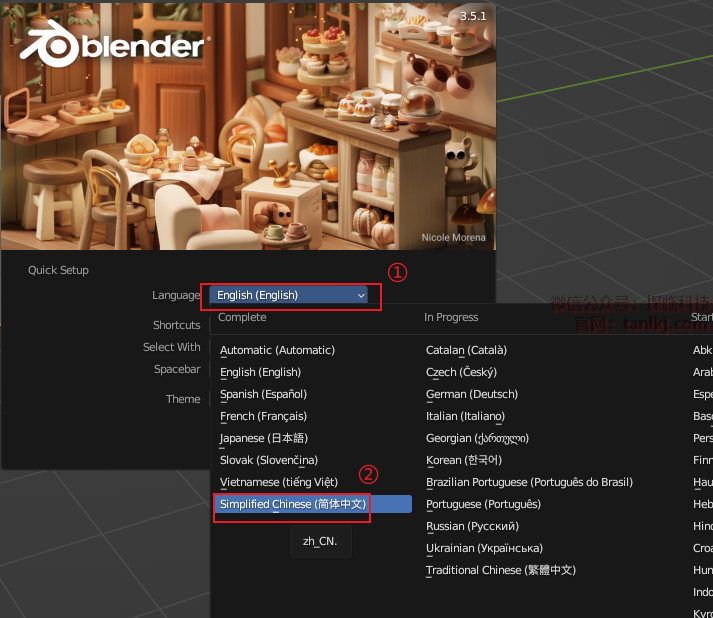
Task: Pick Ukrainian (Українська) language
Action: tap(484, 548)
